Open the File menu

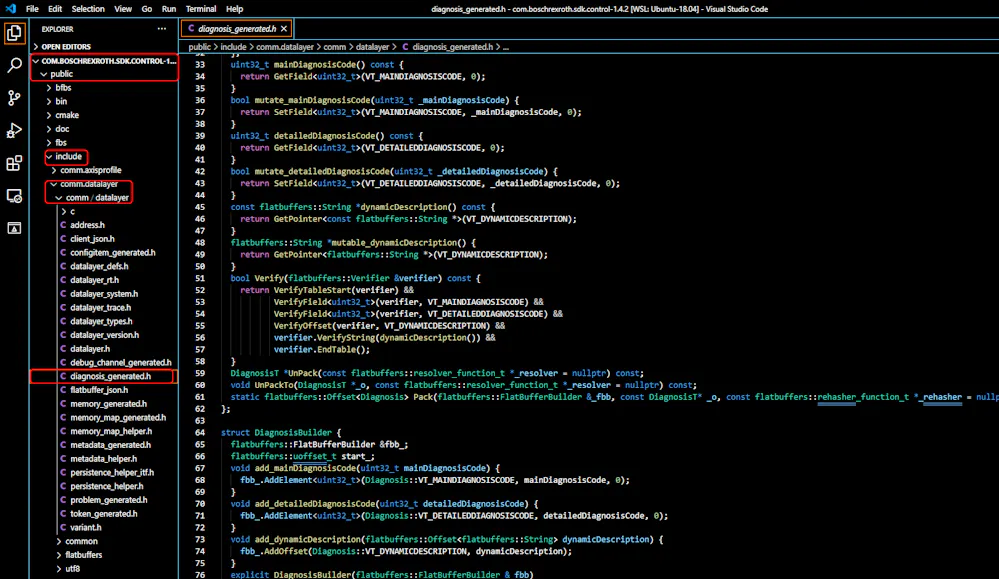(x=32, y=9)
